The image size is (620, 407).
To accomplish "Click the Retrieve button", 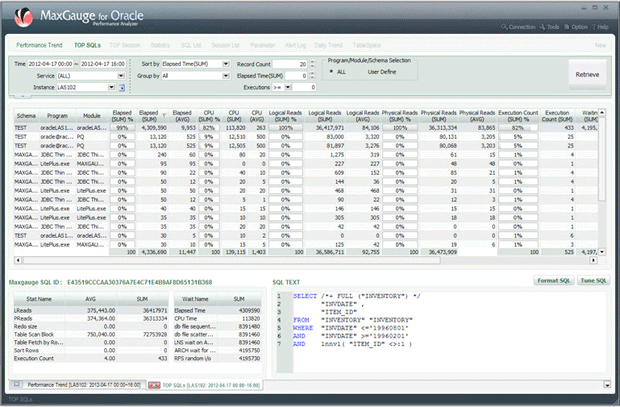I will click(587, 74).
